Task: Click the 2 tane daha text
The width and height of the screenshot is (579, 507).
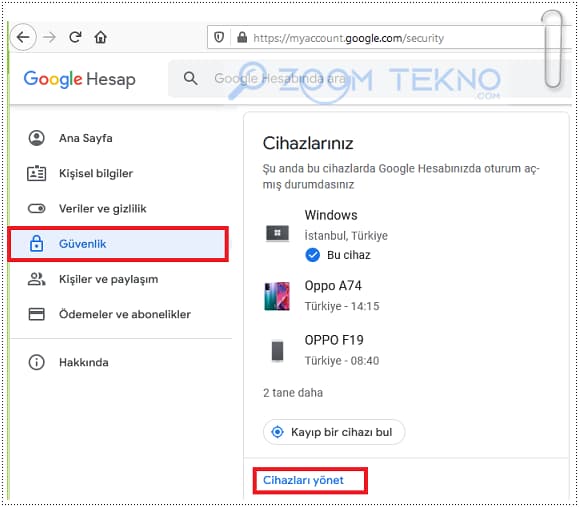Action: [293, 393]
